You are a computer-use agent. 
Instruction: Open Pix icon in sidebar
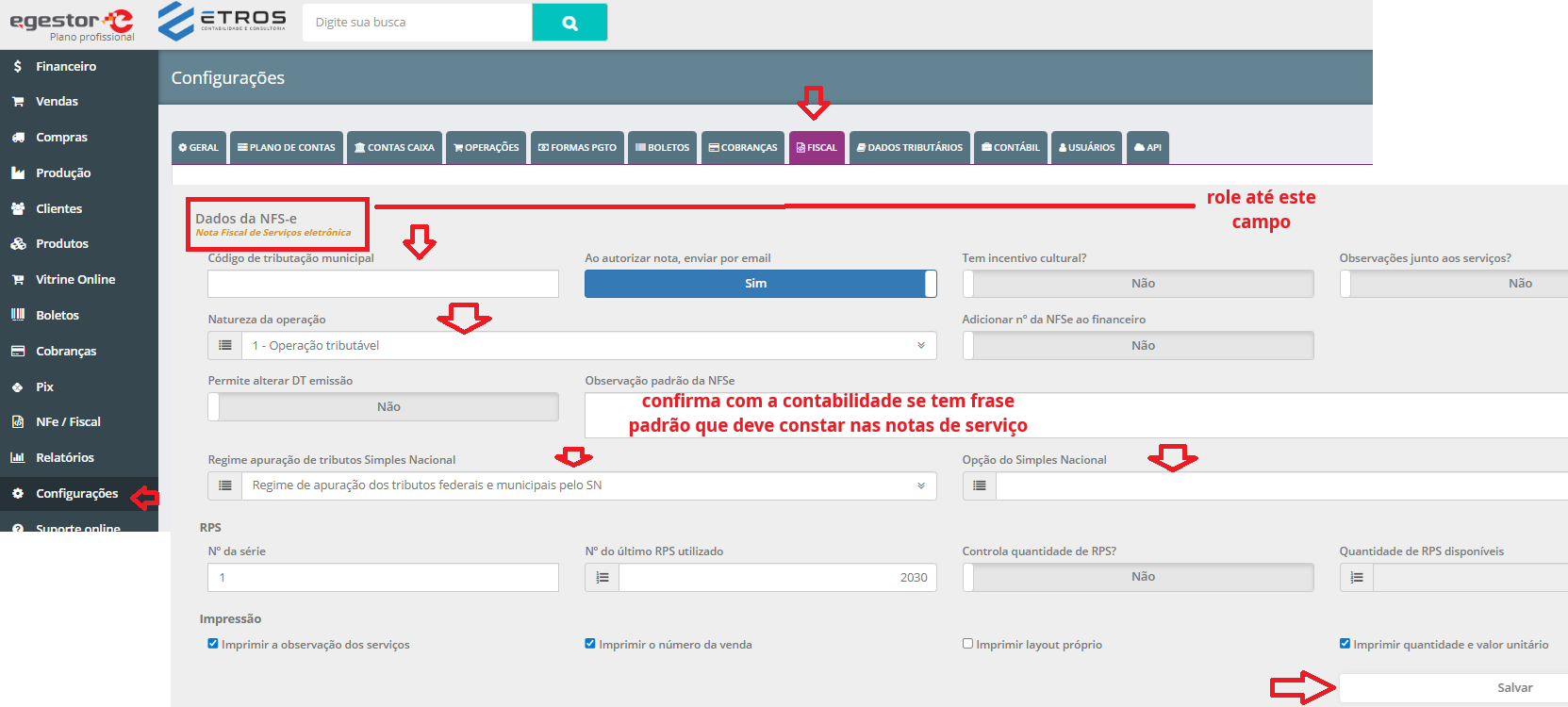click(x=18, y=386)
